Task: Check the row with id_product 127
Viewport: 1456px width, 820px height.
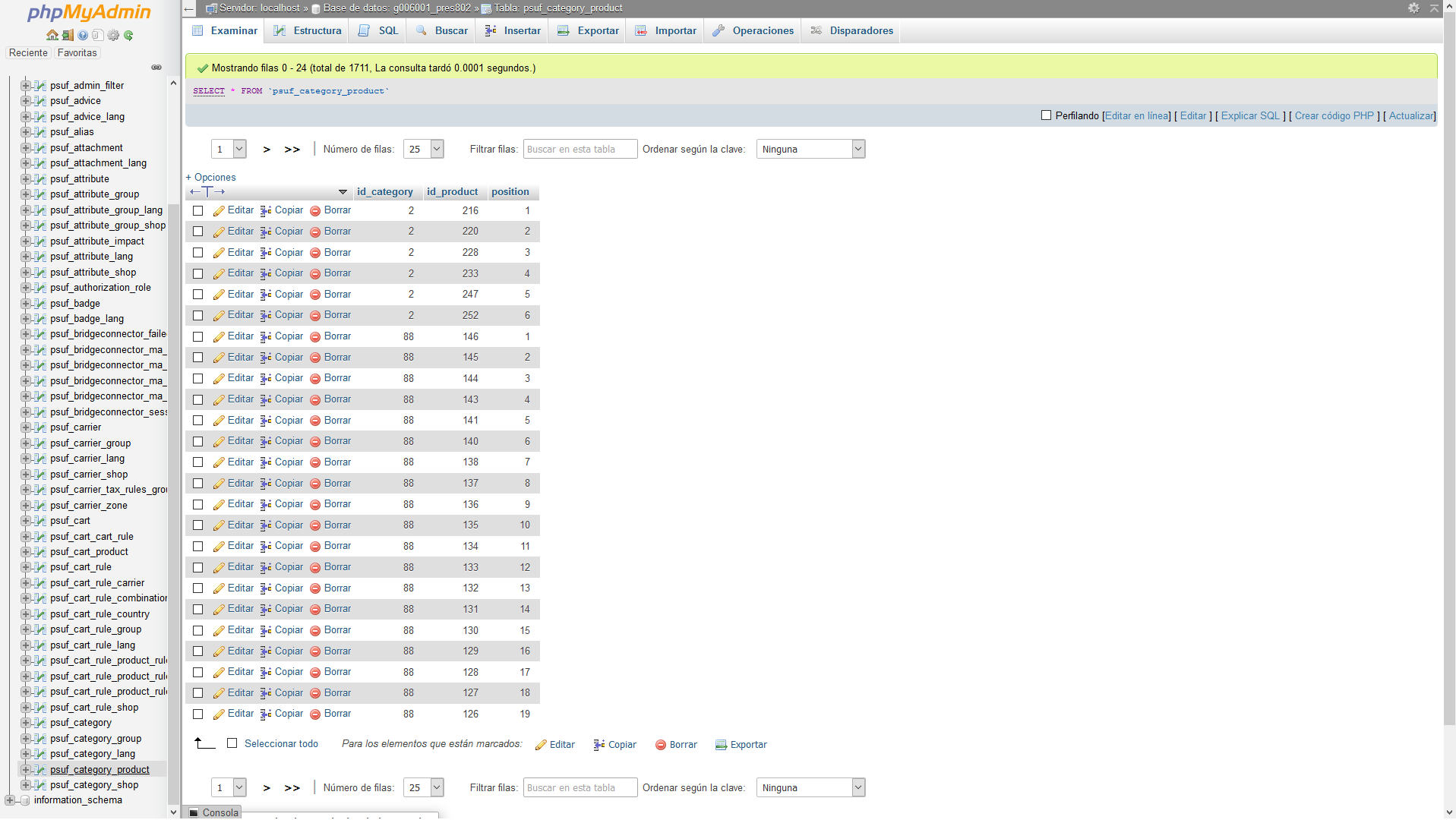Action: (197, 693)
